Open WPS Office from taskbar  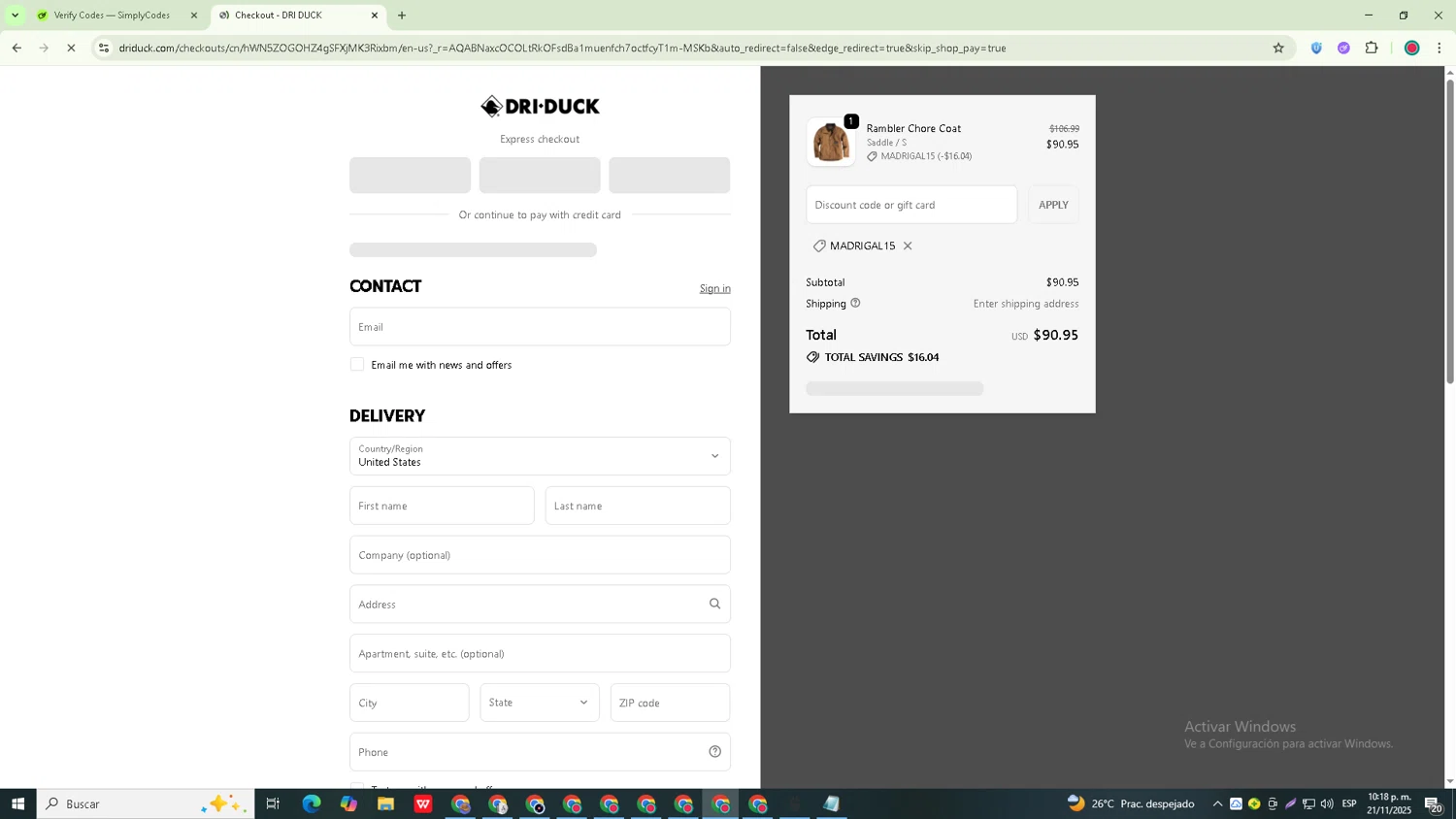coord(423,803)
